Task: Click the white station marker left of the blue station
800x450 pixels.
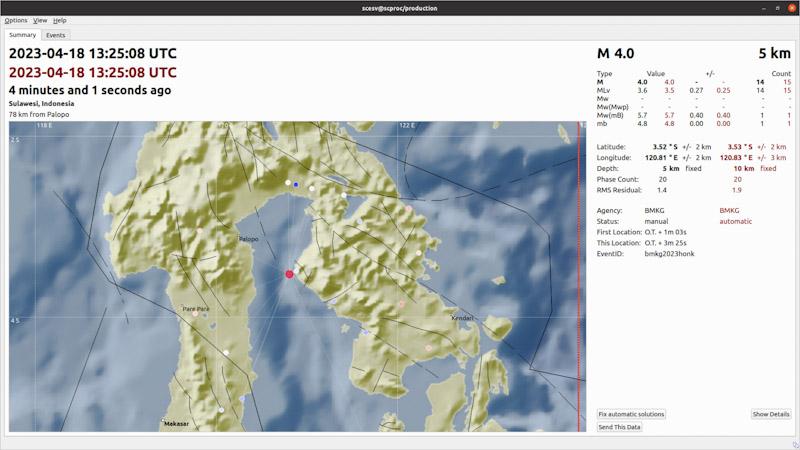Action: pyautogui.click(x=288, y=183)
